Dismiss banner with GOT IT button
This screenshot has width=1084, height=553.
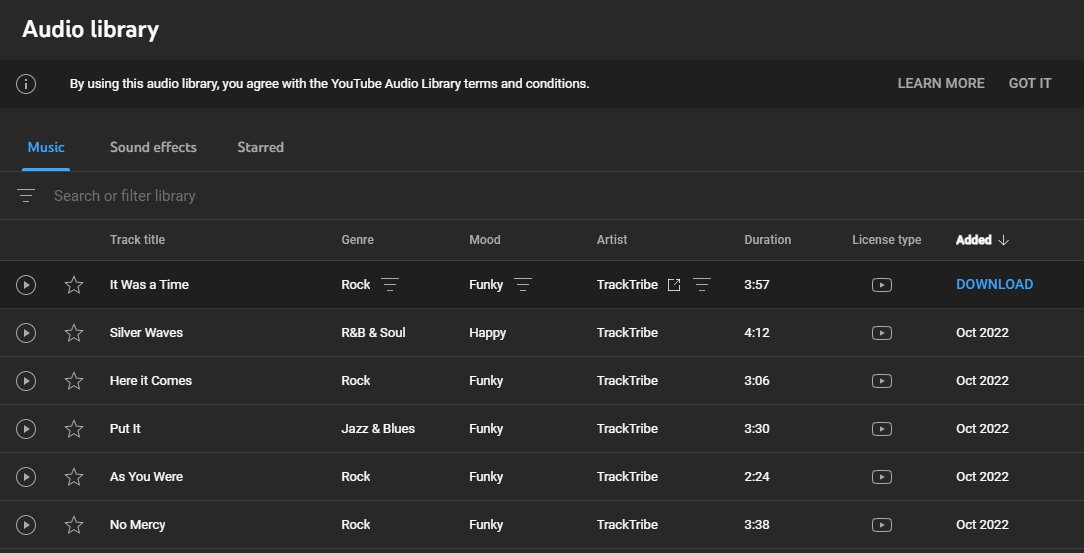(1030, 84)
